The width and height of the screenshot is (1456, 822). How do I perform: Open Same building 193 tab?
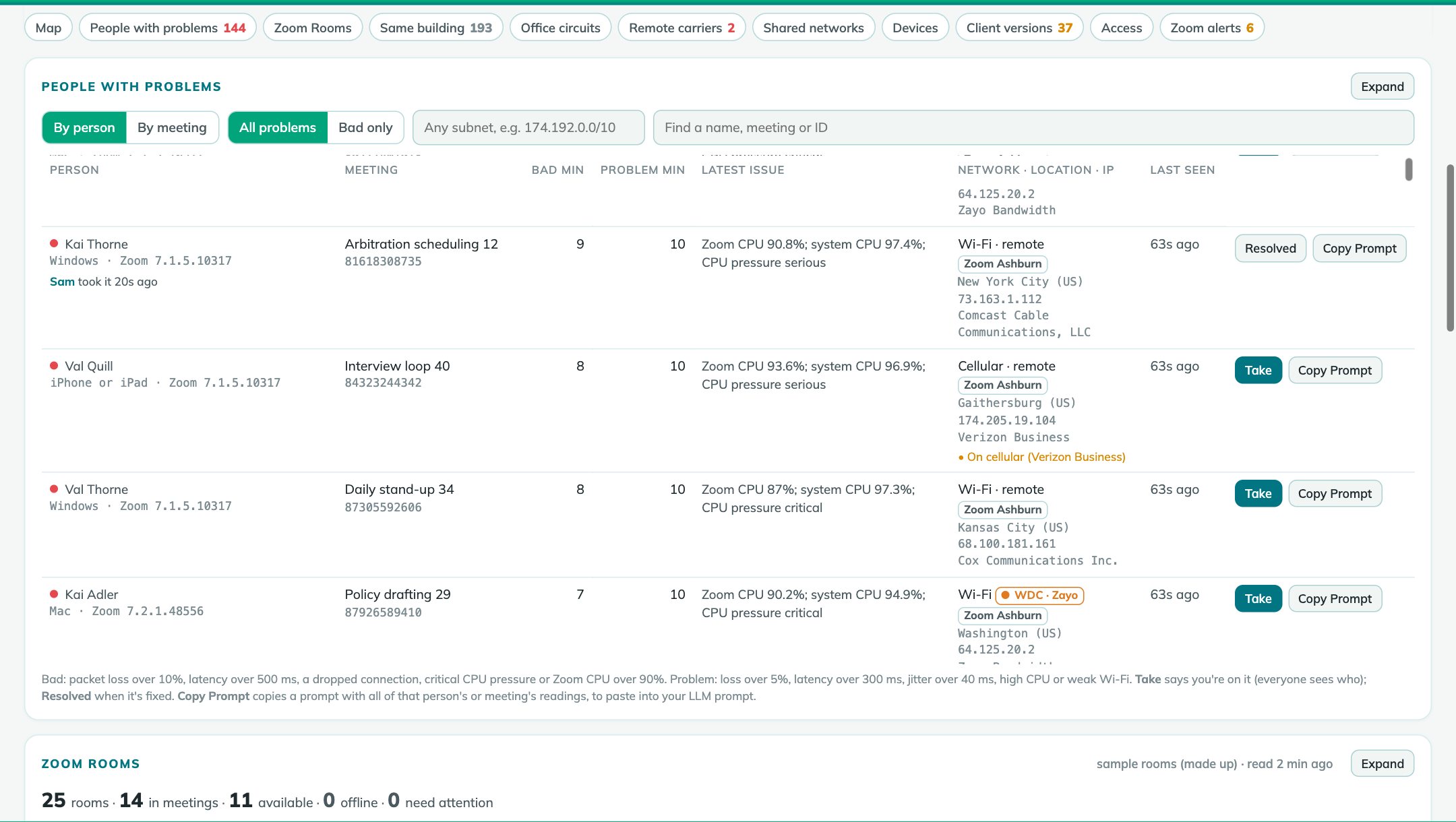click(436, 28)
